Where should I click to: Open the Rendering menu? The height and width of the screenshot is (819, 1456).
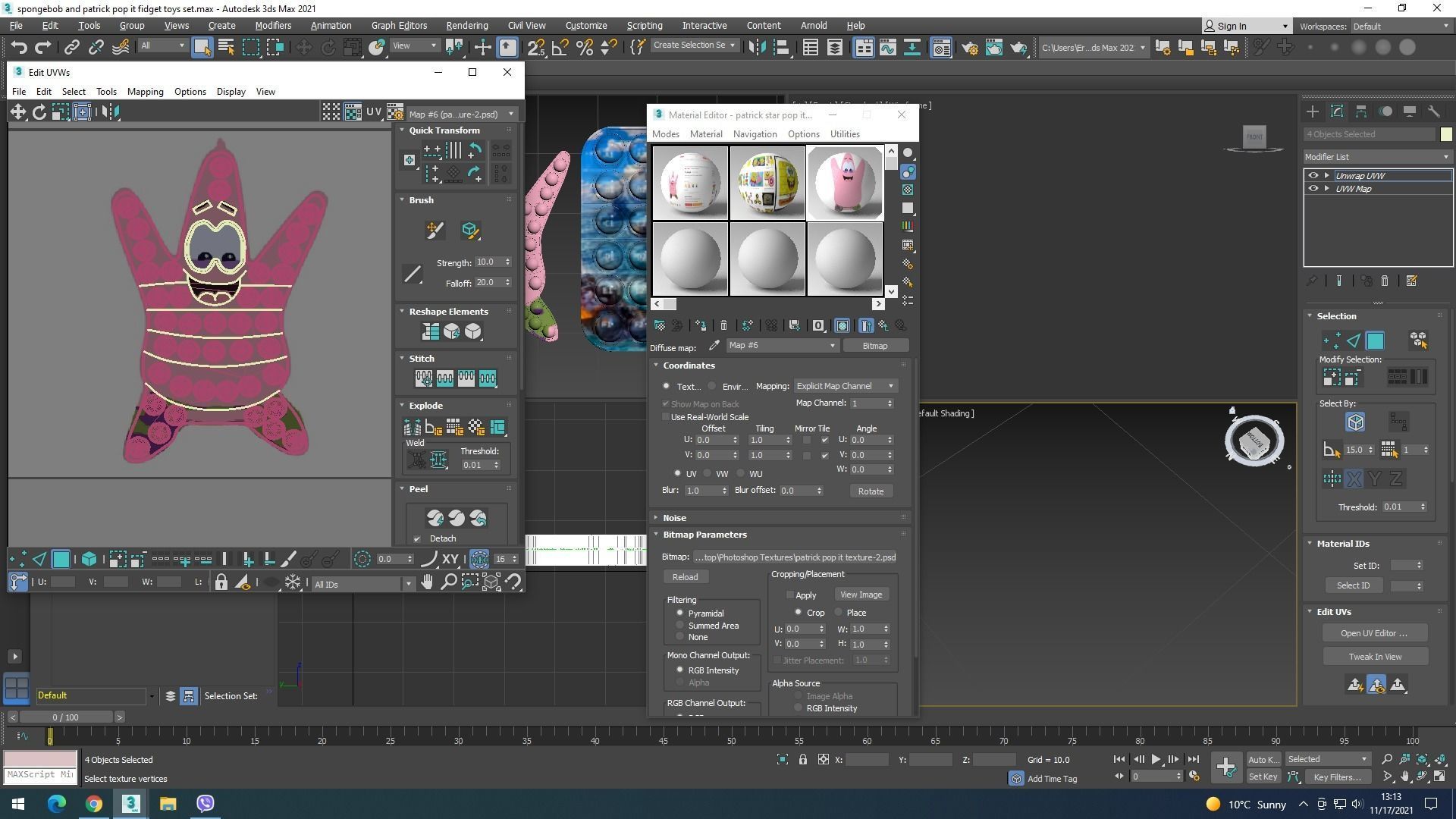pyautogui.click(x=466, y=25)
